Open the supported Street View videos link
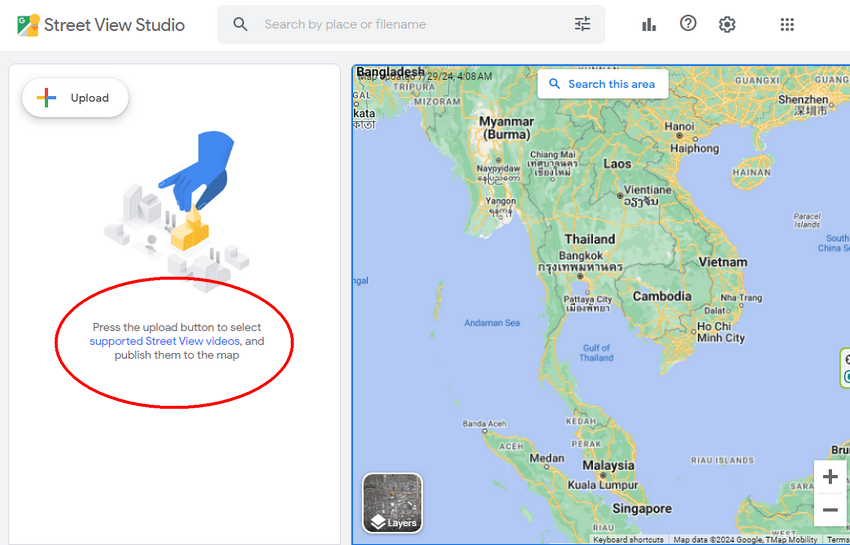 164,341
